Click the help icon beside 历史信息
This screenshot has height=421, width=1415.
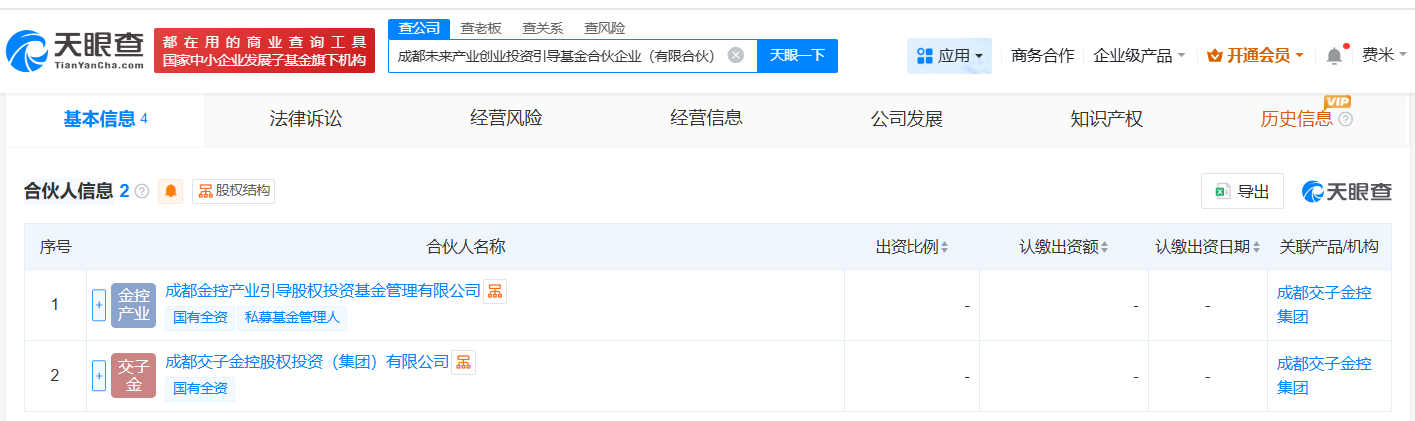[x=1345, y=120]
